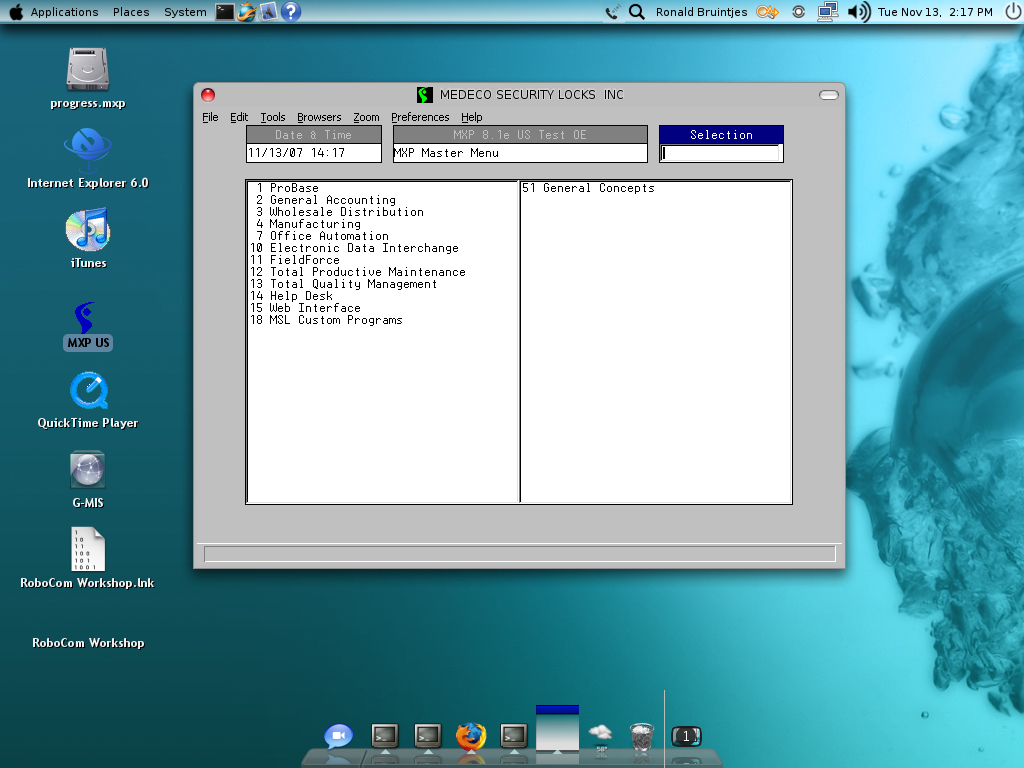Open the search magnifier in top panel
The height and width of the screenshot is (768, 1024).
pyautogui.click(x=637, y=12)
